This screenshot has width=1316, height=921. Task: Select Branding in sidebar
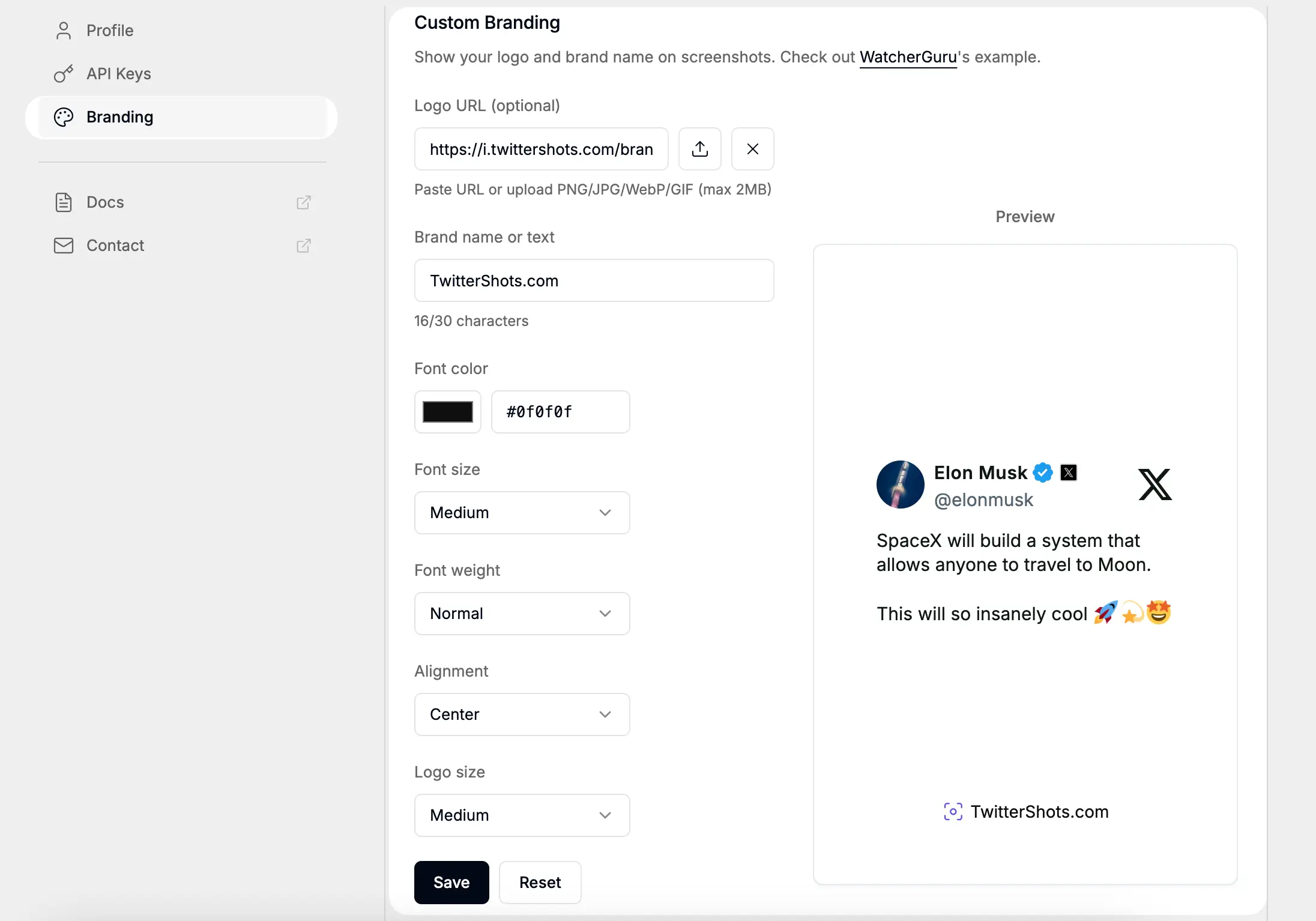point(119,117)
